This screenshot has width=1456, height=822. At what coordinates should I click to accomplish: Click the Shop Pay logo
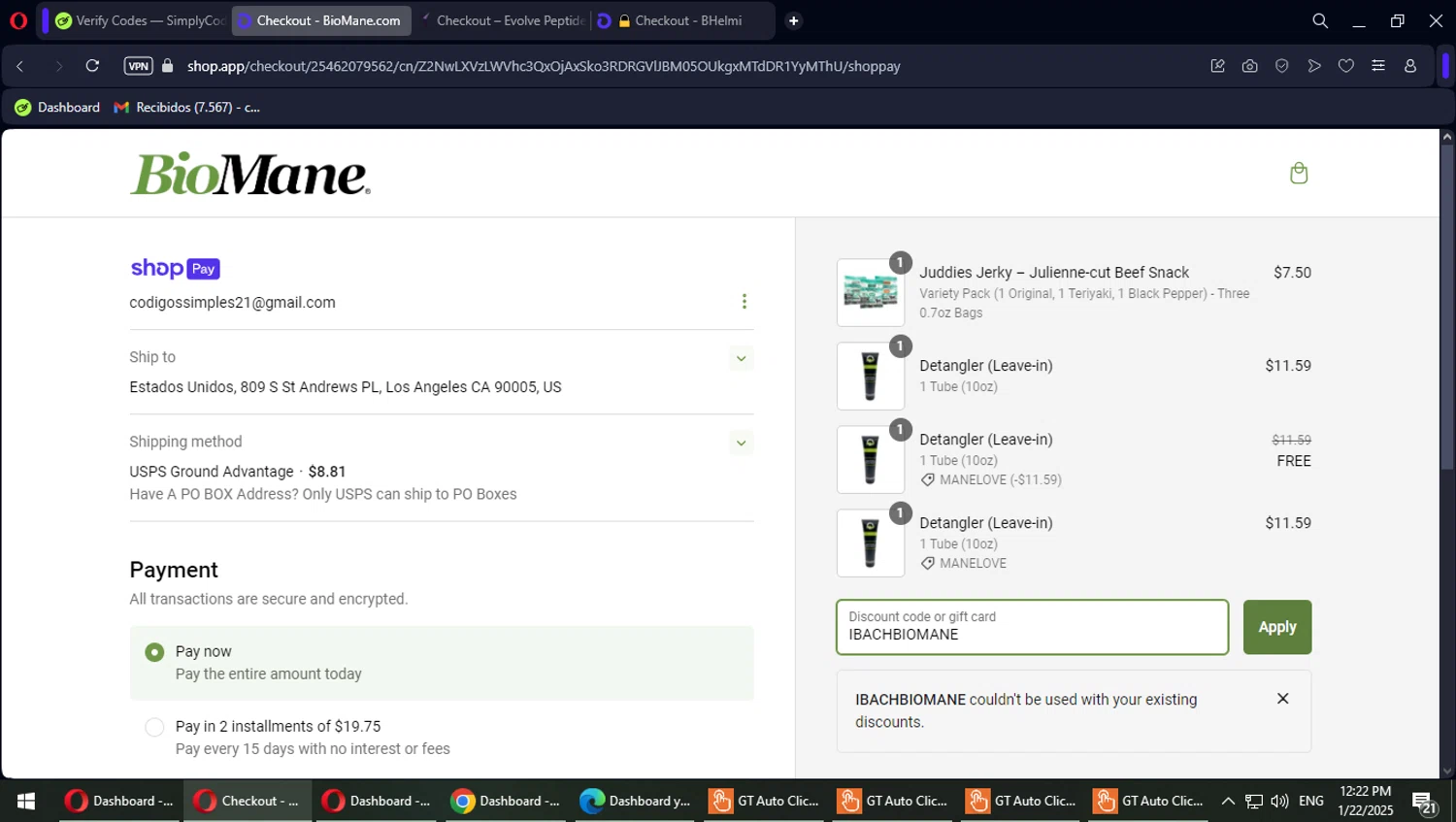[176, 268]
